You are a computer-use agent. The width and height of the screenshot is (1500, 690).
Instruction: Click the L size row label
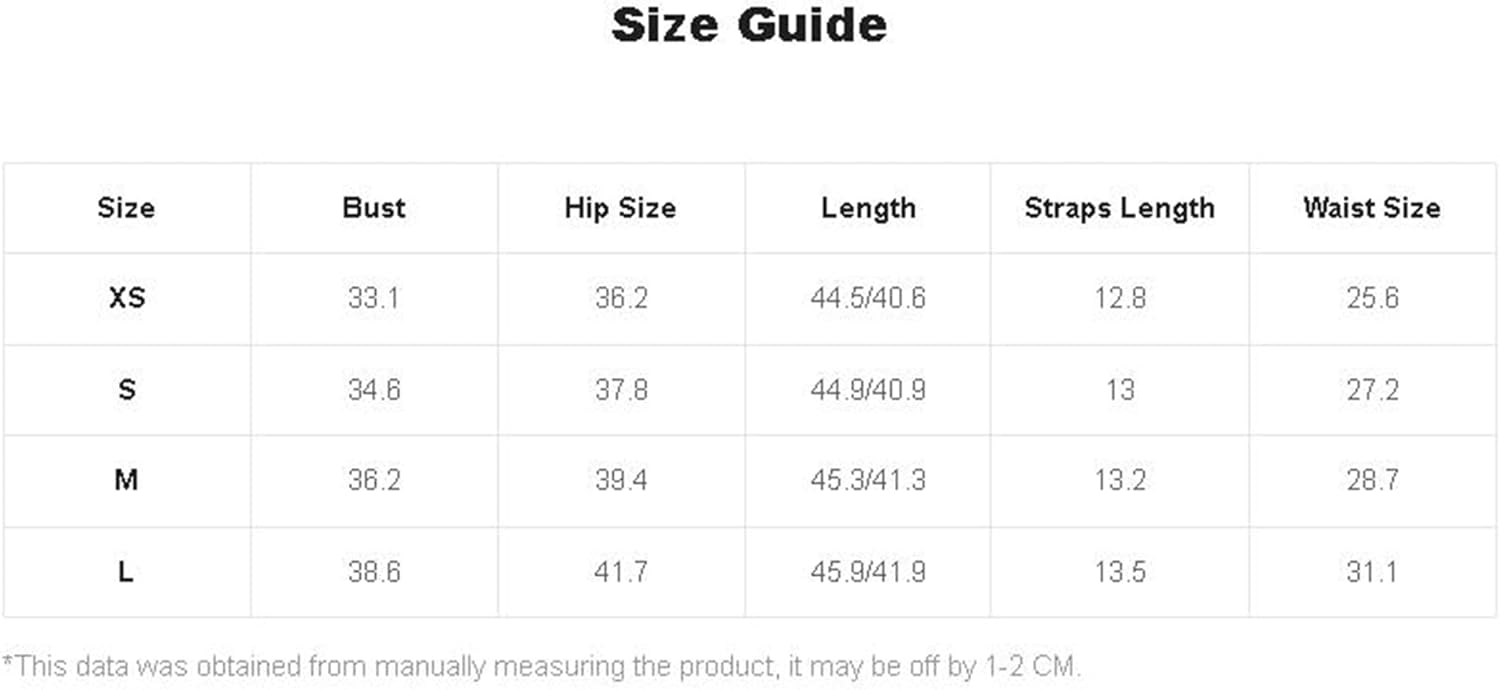point(126,572)
